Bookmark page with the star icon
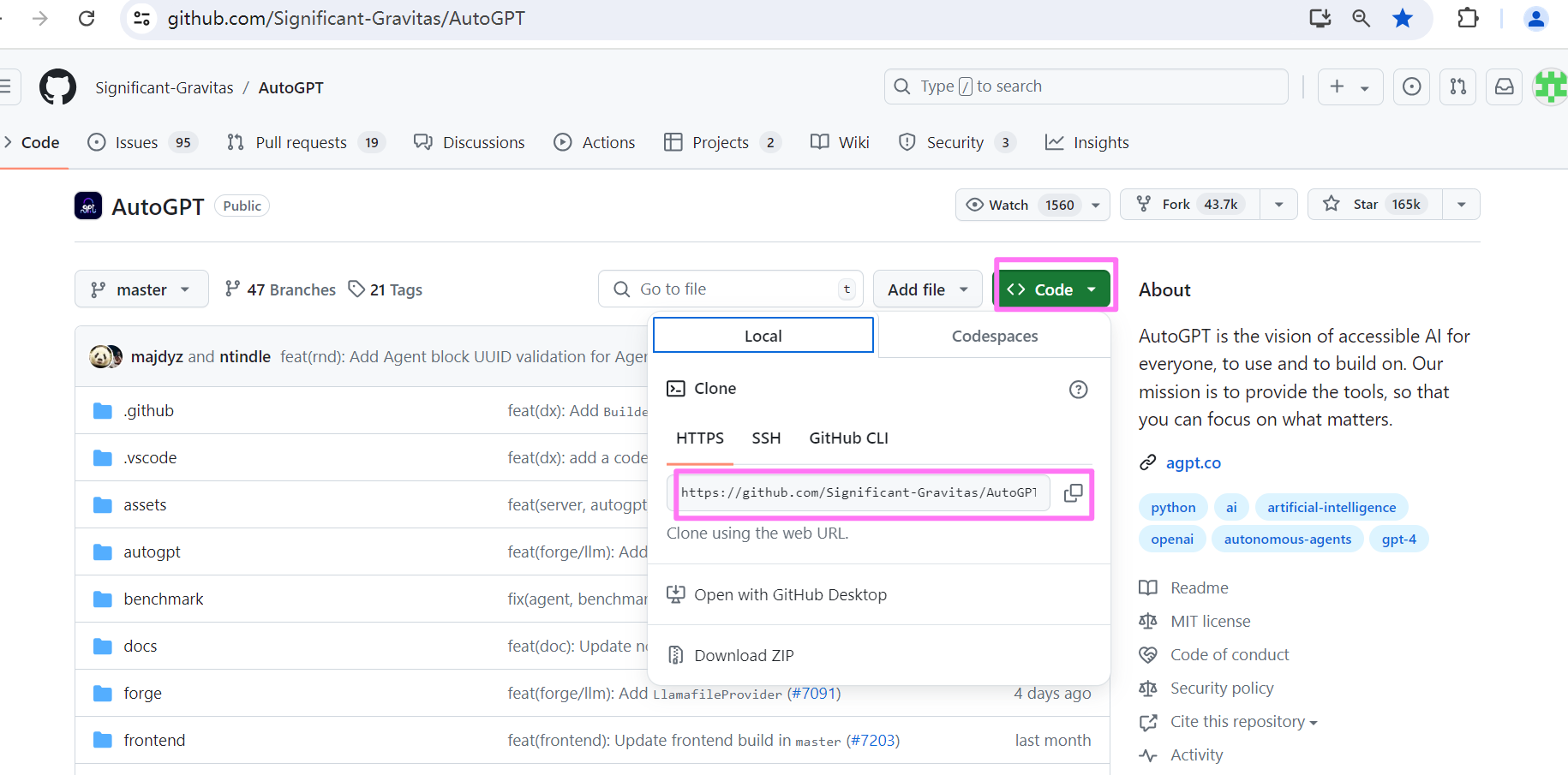 (1402, 18)
